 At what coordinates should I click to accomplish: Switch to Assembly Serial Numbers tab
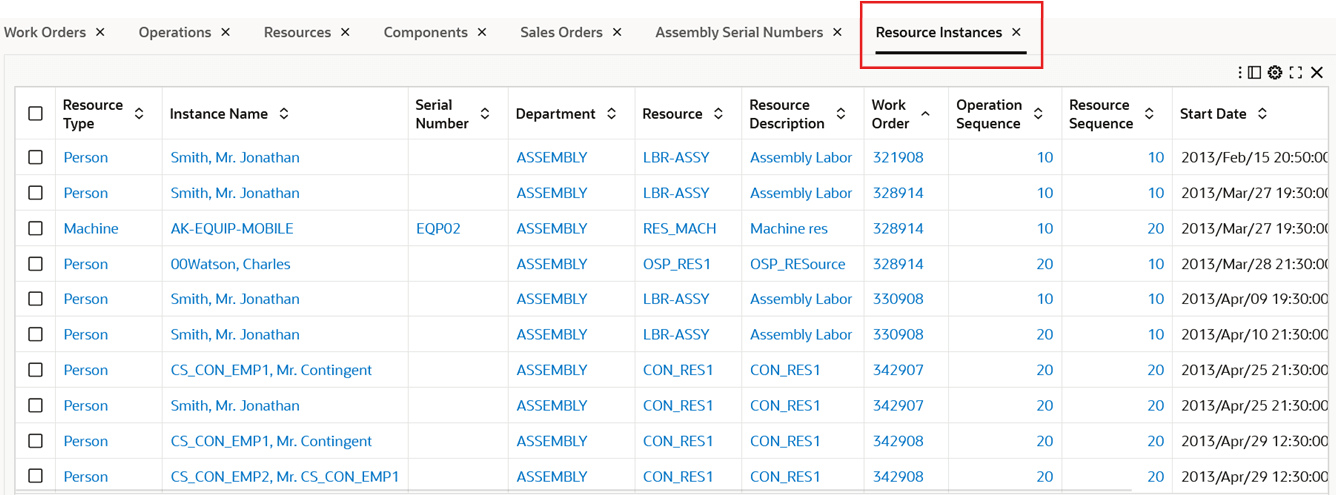739,32
